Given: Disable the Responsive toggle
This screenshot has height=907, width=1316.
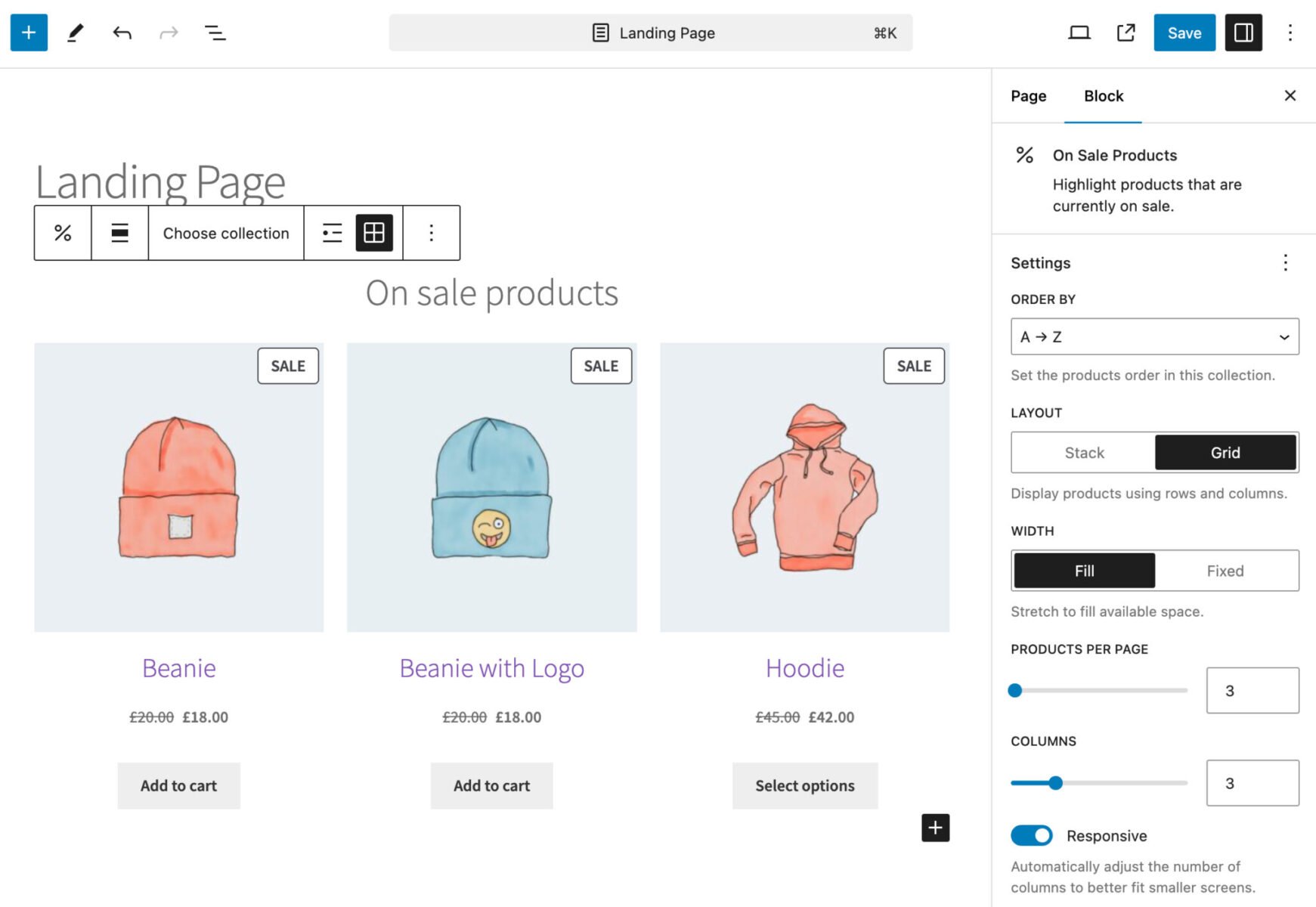Looking at the screenshot, I should click(x=1031, y=835).
